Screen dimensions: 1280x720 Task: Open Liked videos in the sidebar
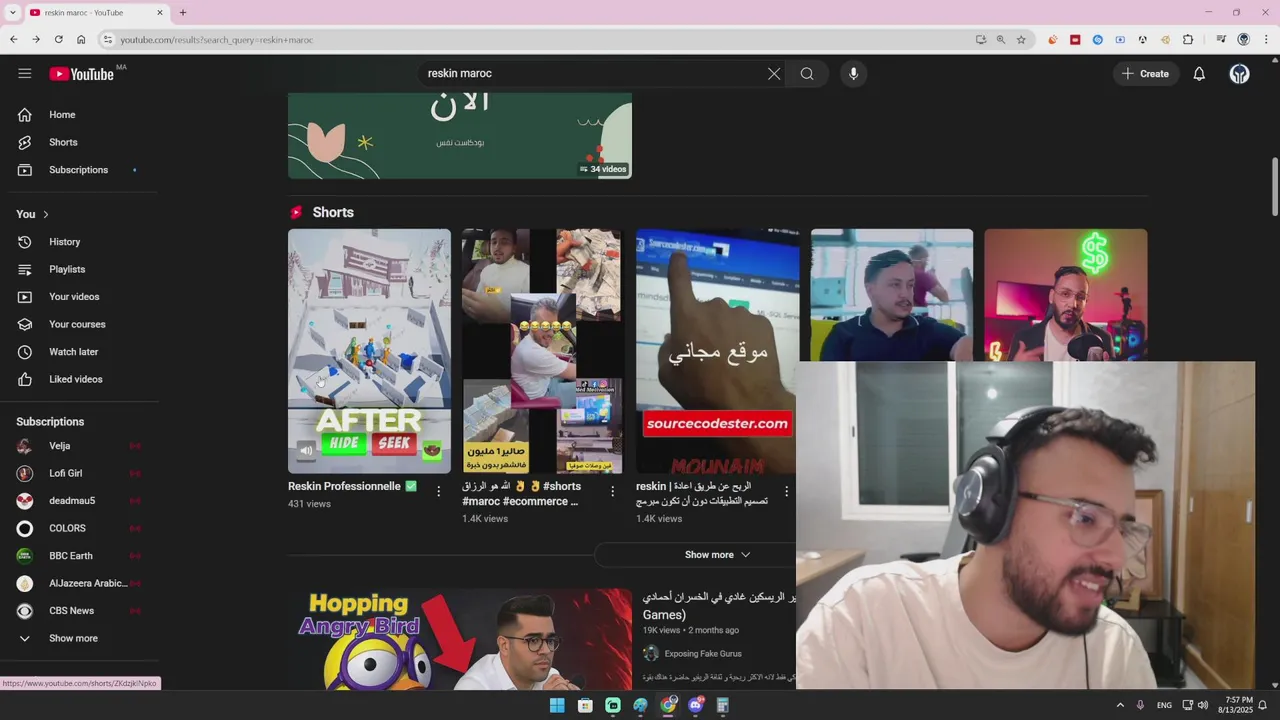tap(79, 379)
